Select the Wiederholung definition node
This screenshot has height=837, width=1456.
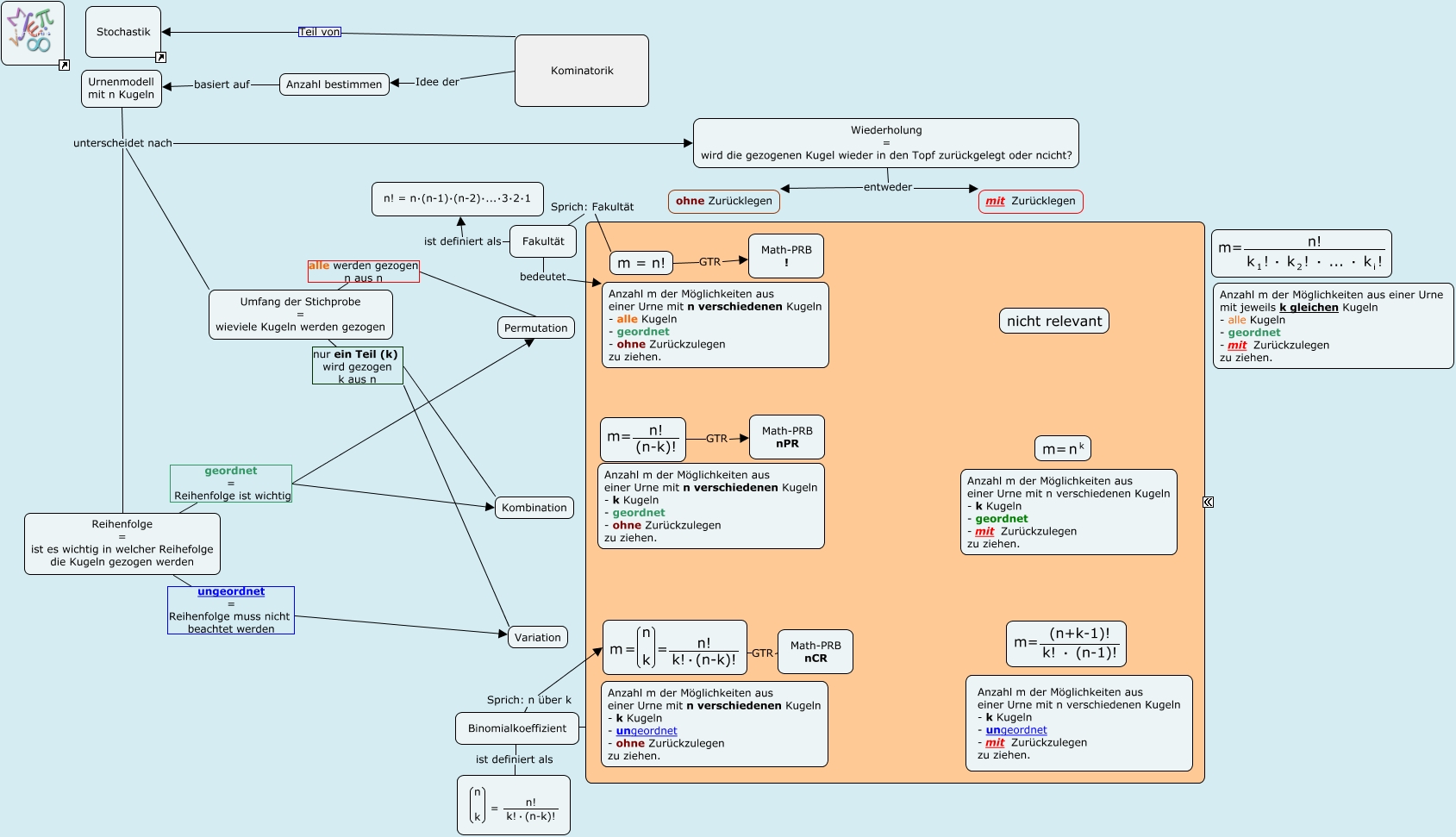pyautogui.click(x=886, y=143)
